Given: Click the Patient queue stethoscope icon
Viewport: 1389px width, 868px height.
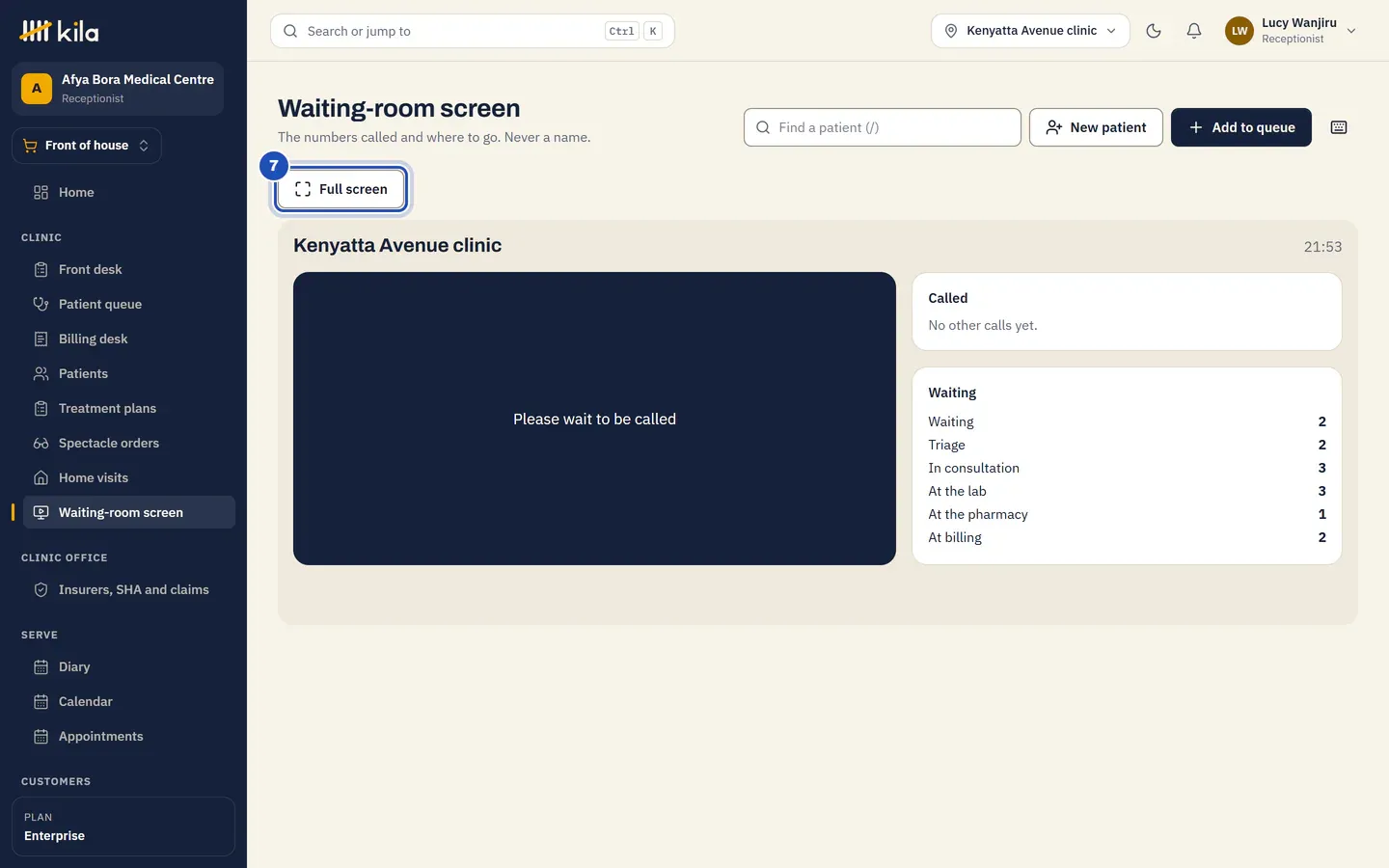Looking at the screenshot, I should tap(41, 304).
